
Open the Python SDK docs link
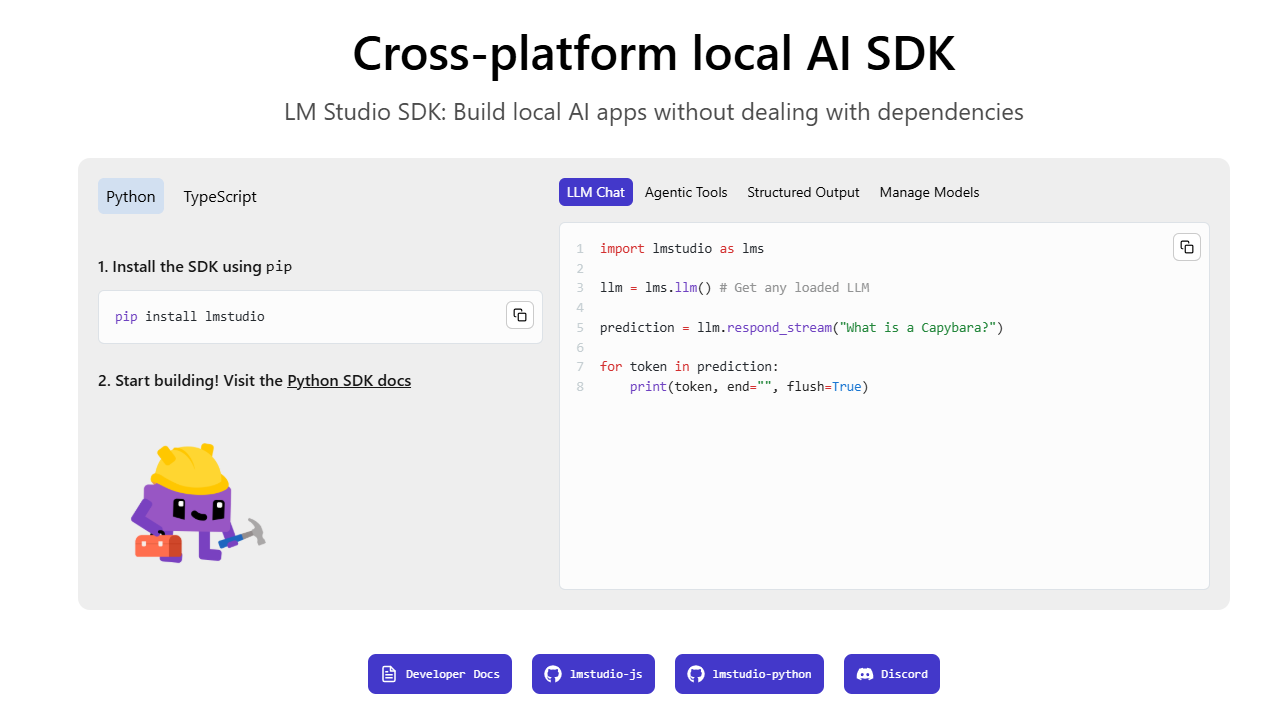(349, 380)
